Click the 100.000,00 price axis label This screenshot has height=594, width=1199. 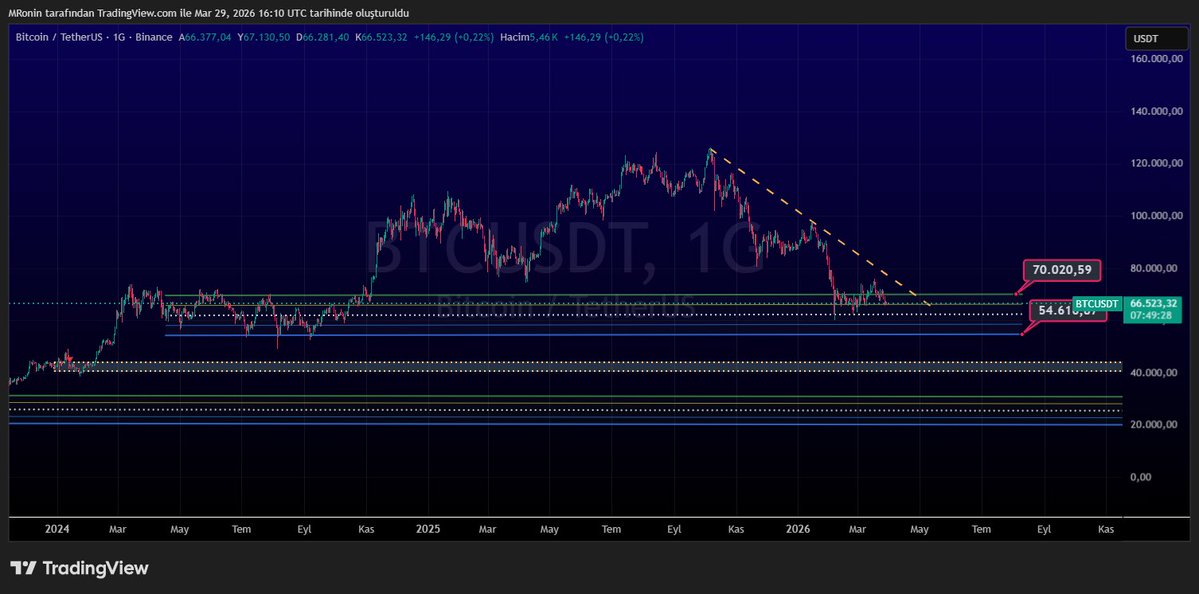coord(1154,216)
